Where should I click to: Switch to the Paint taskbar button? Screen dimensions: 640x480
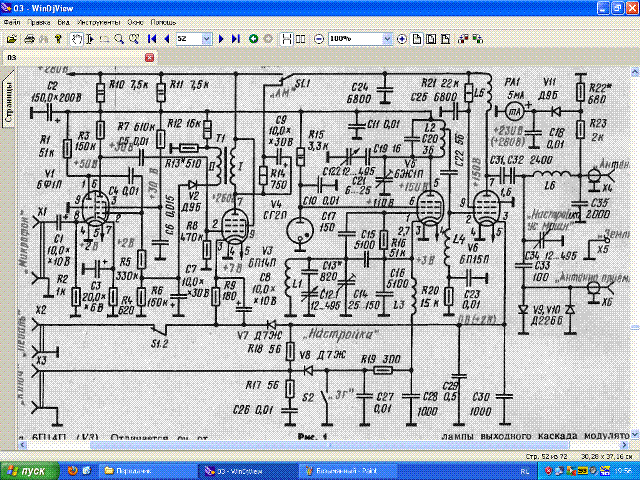click(349, 471)
